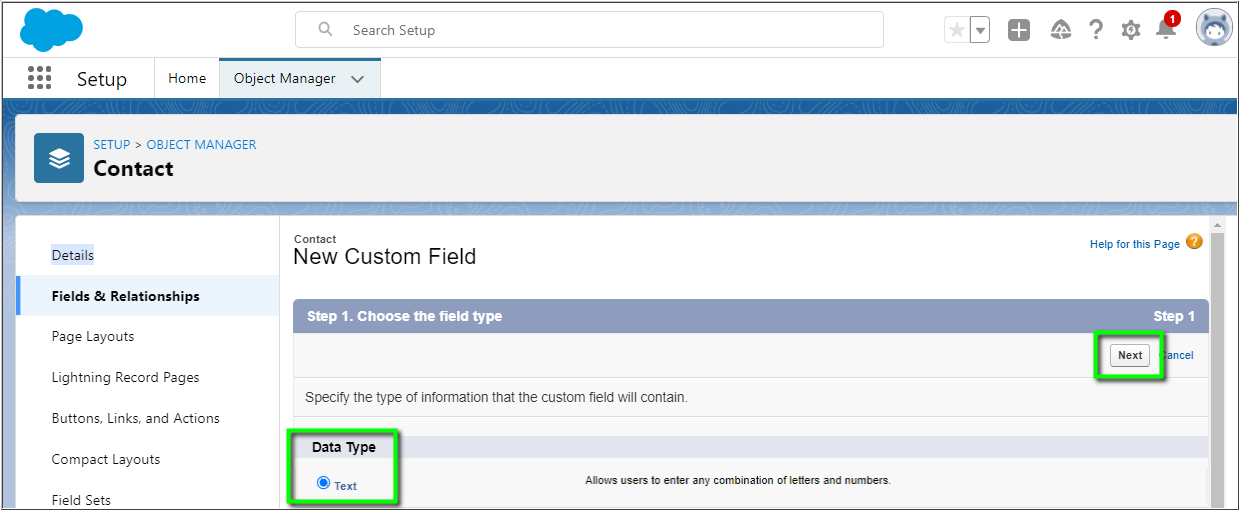This screenshot has height=510, width=1239.
Task: Open Details in the sidebar
Action: coord(73,255)
